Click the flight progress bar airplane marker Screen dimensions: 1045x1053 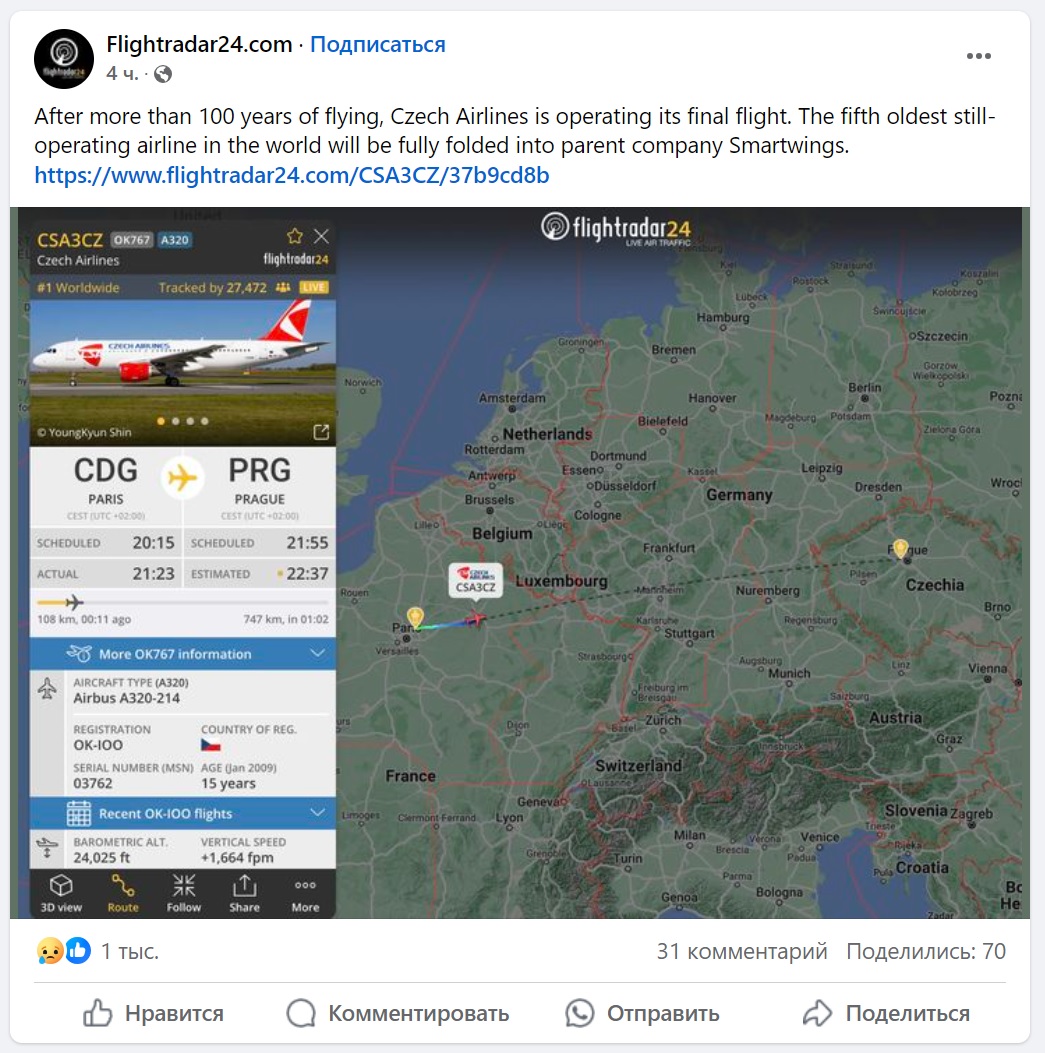click(x=75, y=602)
